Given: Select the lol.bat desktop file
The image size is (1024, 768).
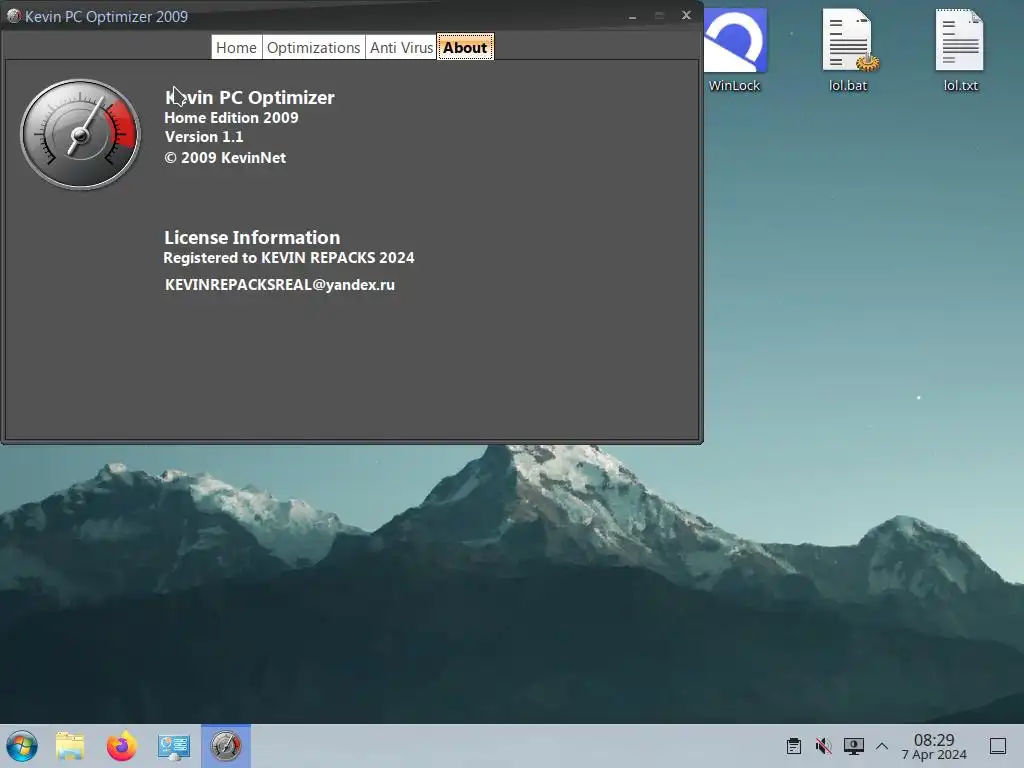Looking at the screenshot, I should tap(848, 51).
